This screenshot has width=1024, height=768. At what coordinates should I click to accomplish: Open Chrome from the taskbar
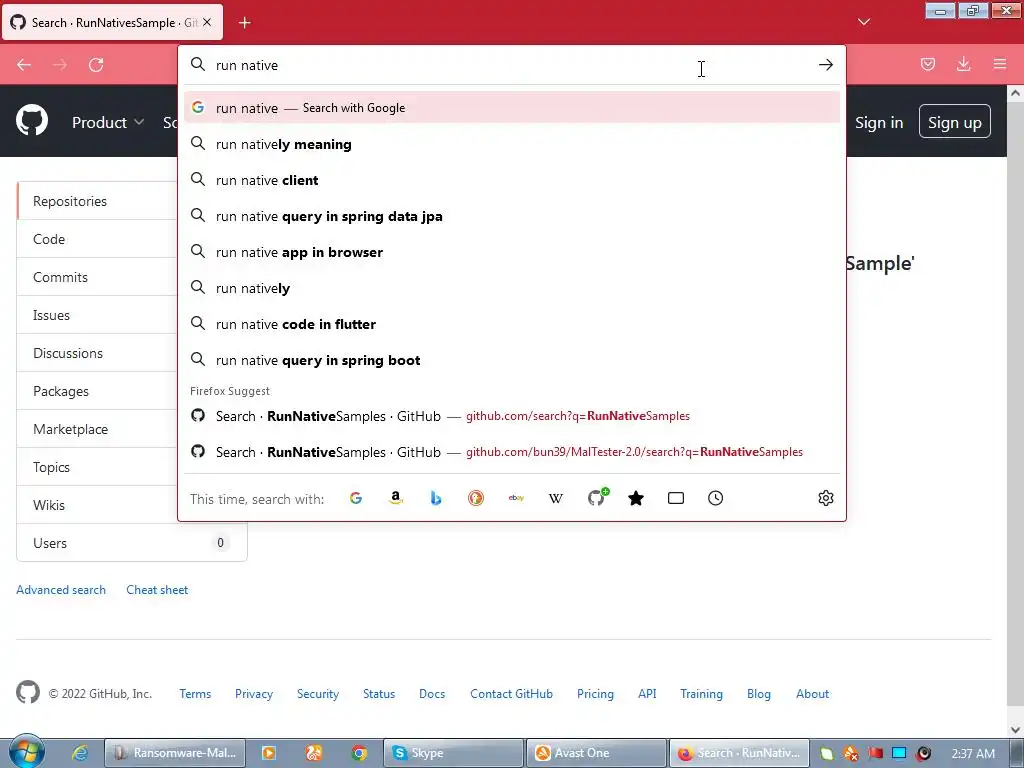pos(359,753)
